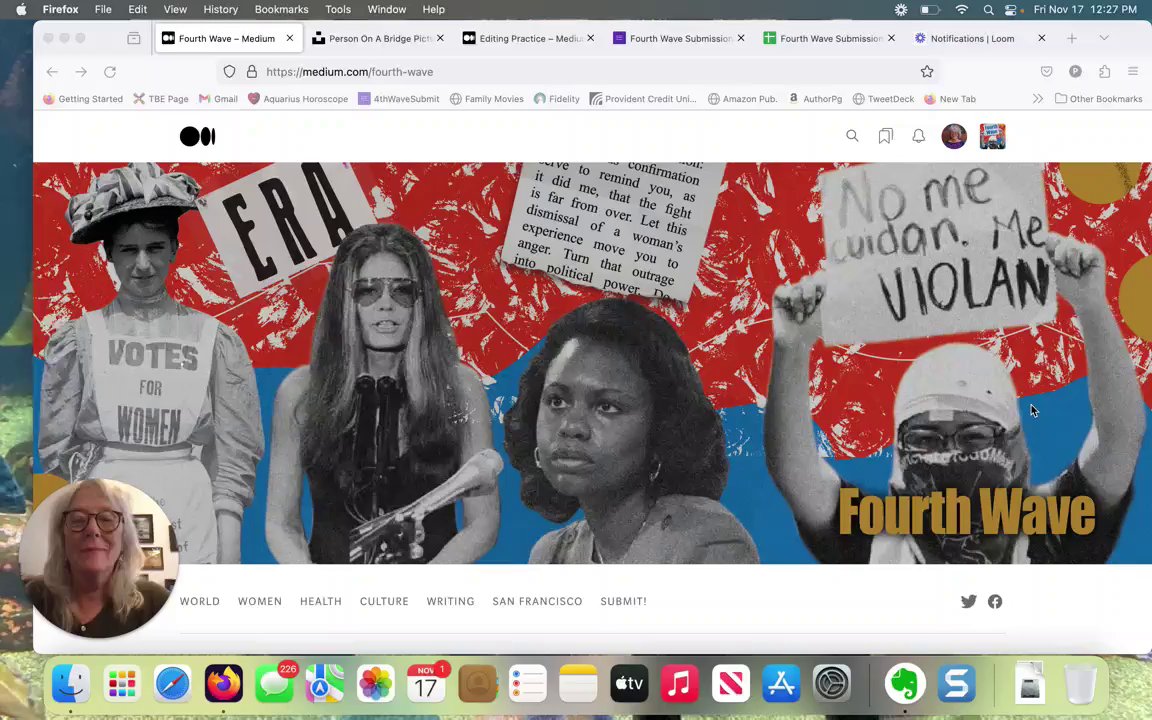Open Messages app in the dock
The image size is (1152, 720).
click(x=274, y=683)
